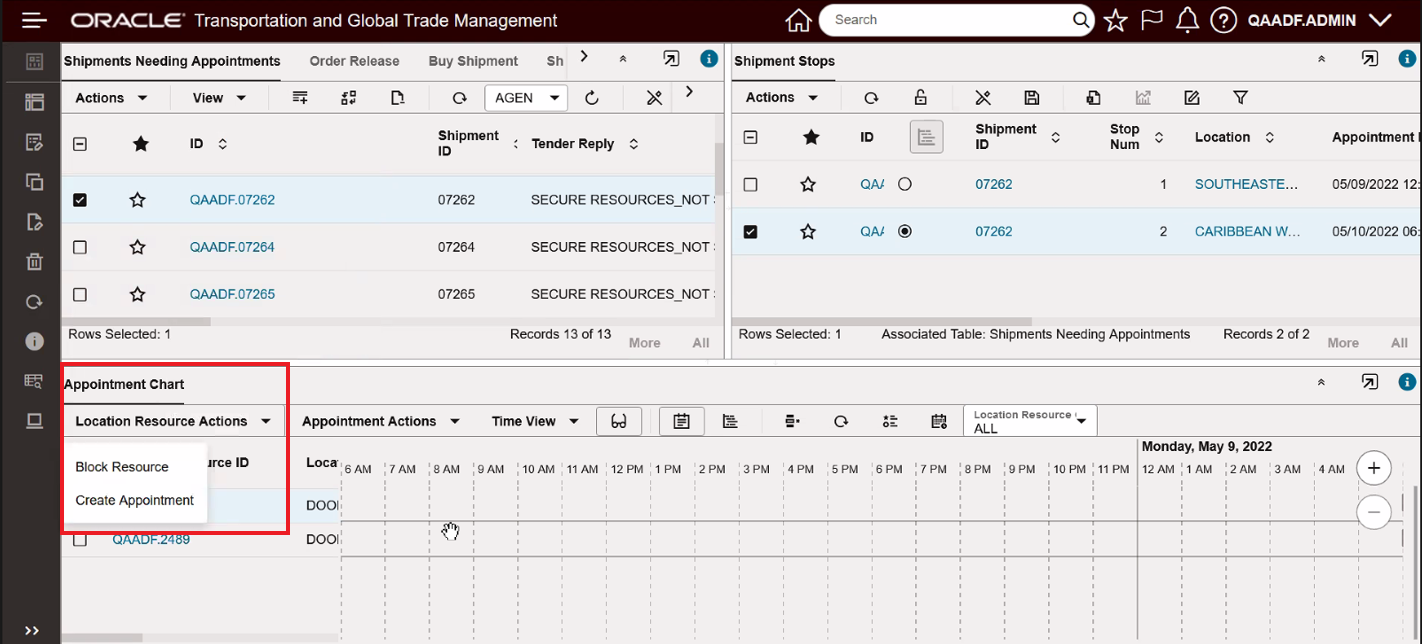Click the Refresh icon in Shipments Needing Appointments toolbar

459,97
